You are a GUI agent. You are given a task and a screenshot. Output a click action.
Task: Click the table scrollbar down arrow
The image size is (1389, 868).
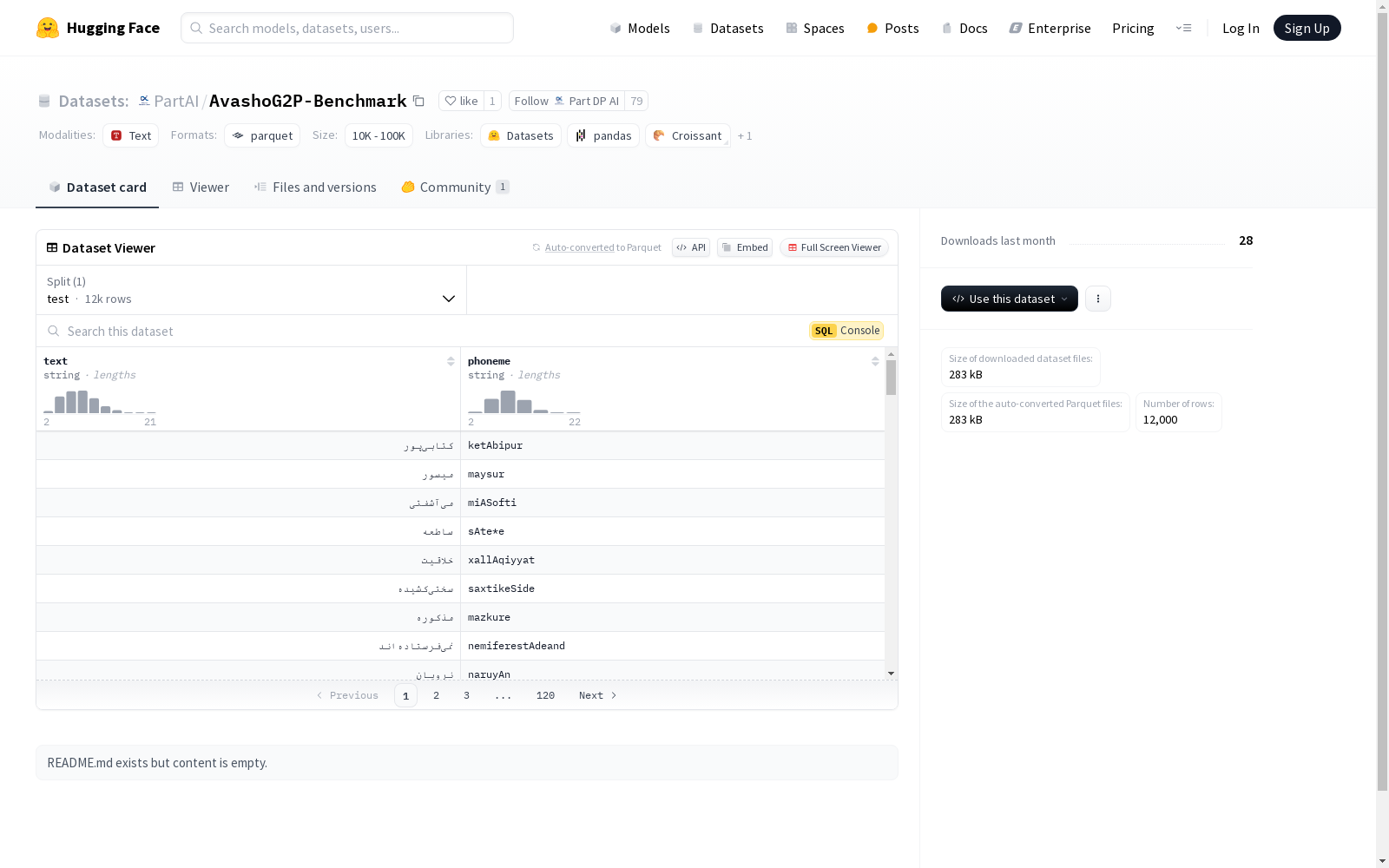coord(891,674)
